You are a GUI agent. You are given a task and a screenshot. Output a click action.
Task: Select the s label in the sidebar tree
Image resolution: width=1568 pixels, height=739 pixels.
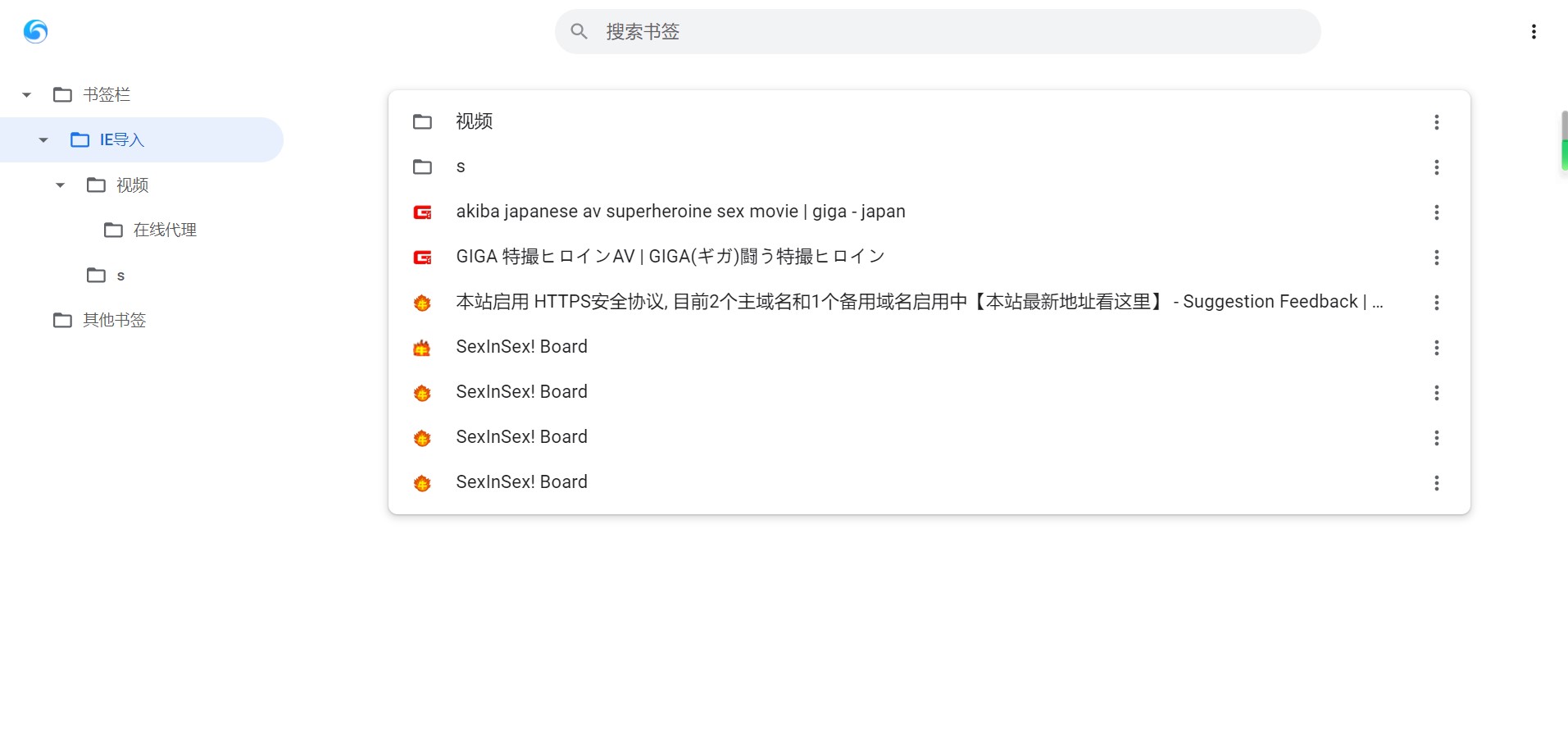click(x=120, y=276)
